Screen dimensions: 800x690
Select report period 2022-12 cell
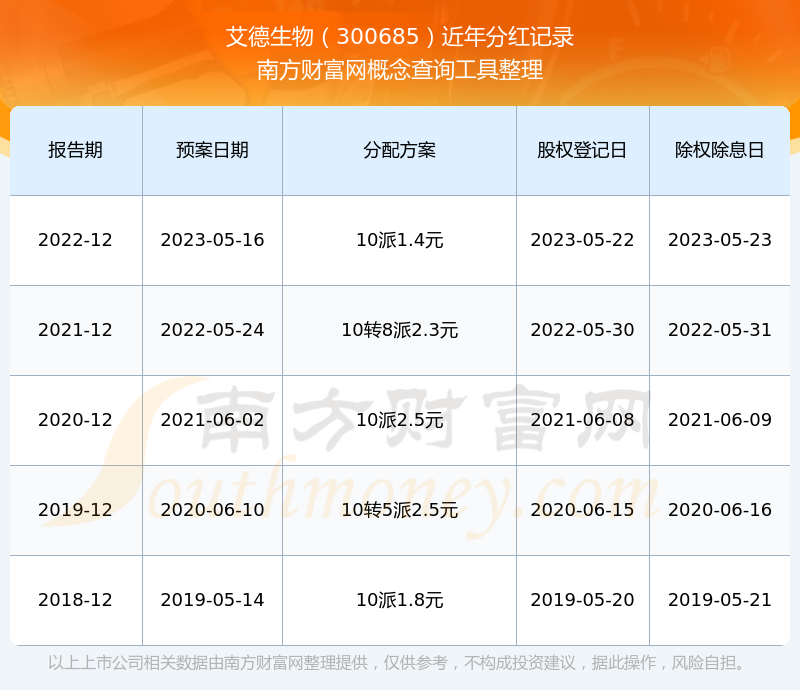click(76, 240)
